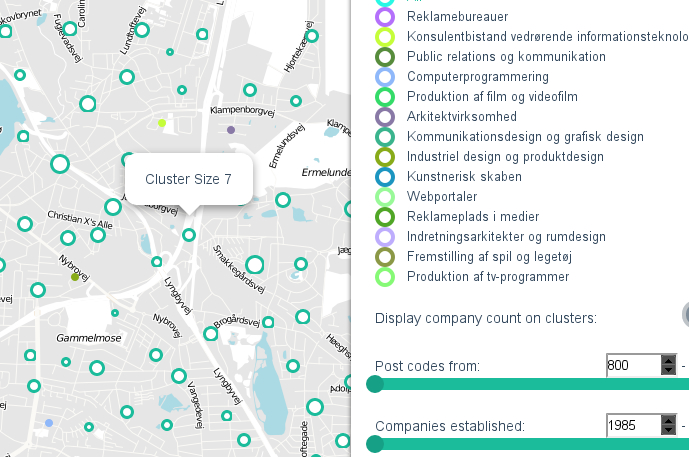Click the Computerprogrammering legend circle icon
This screenshot has height=457, width=689.
pyautogui.click(x=386, y=77)
